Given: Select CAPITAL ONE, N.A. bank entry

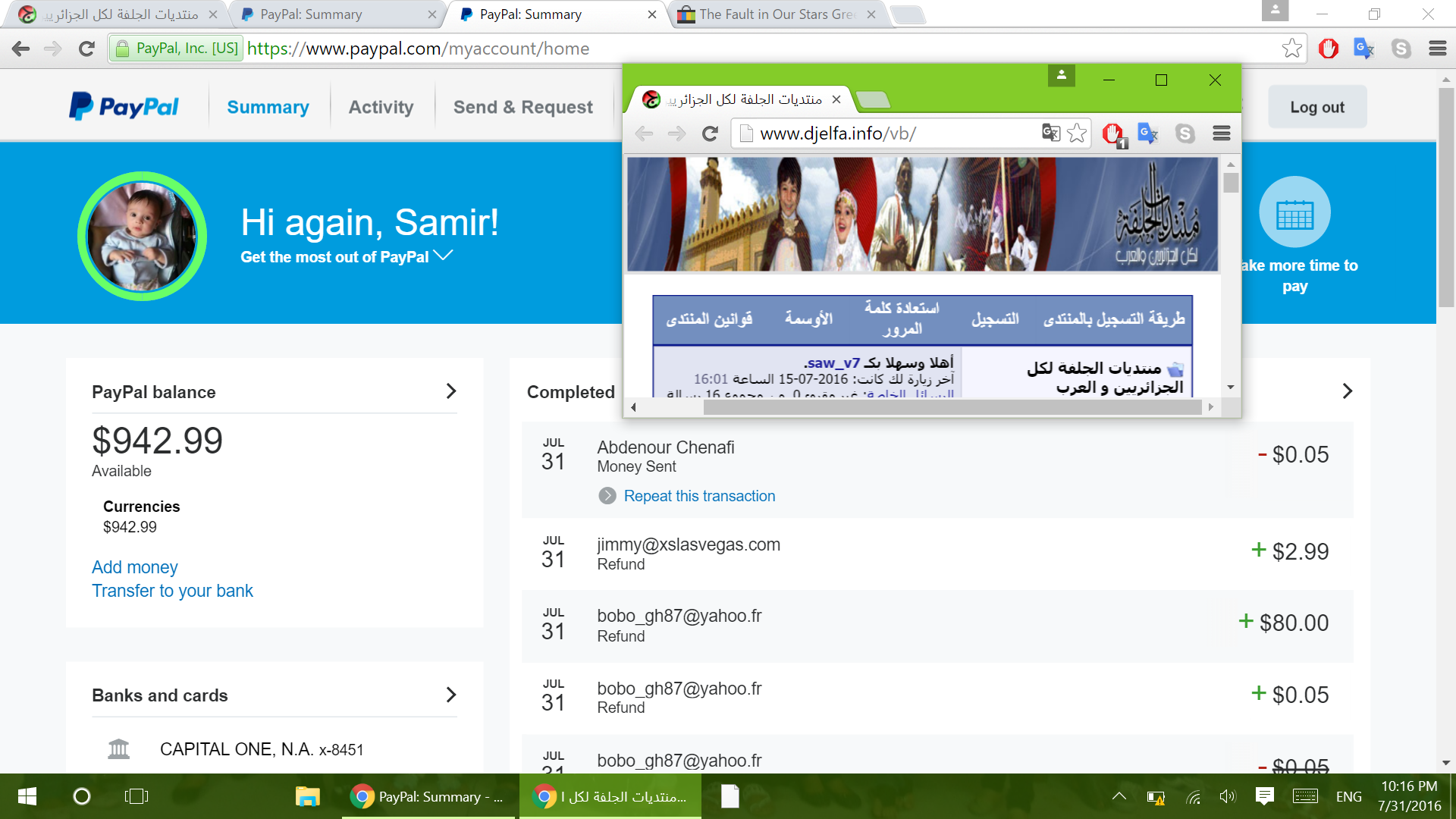Looking at the screenshot, I should pos(262,749).
